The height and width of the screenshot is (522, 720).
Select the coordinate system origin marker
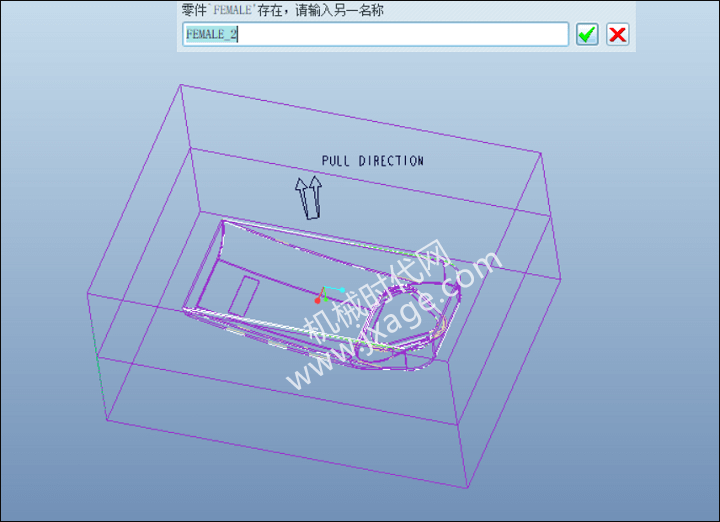tap(328, 294)
